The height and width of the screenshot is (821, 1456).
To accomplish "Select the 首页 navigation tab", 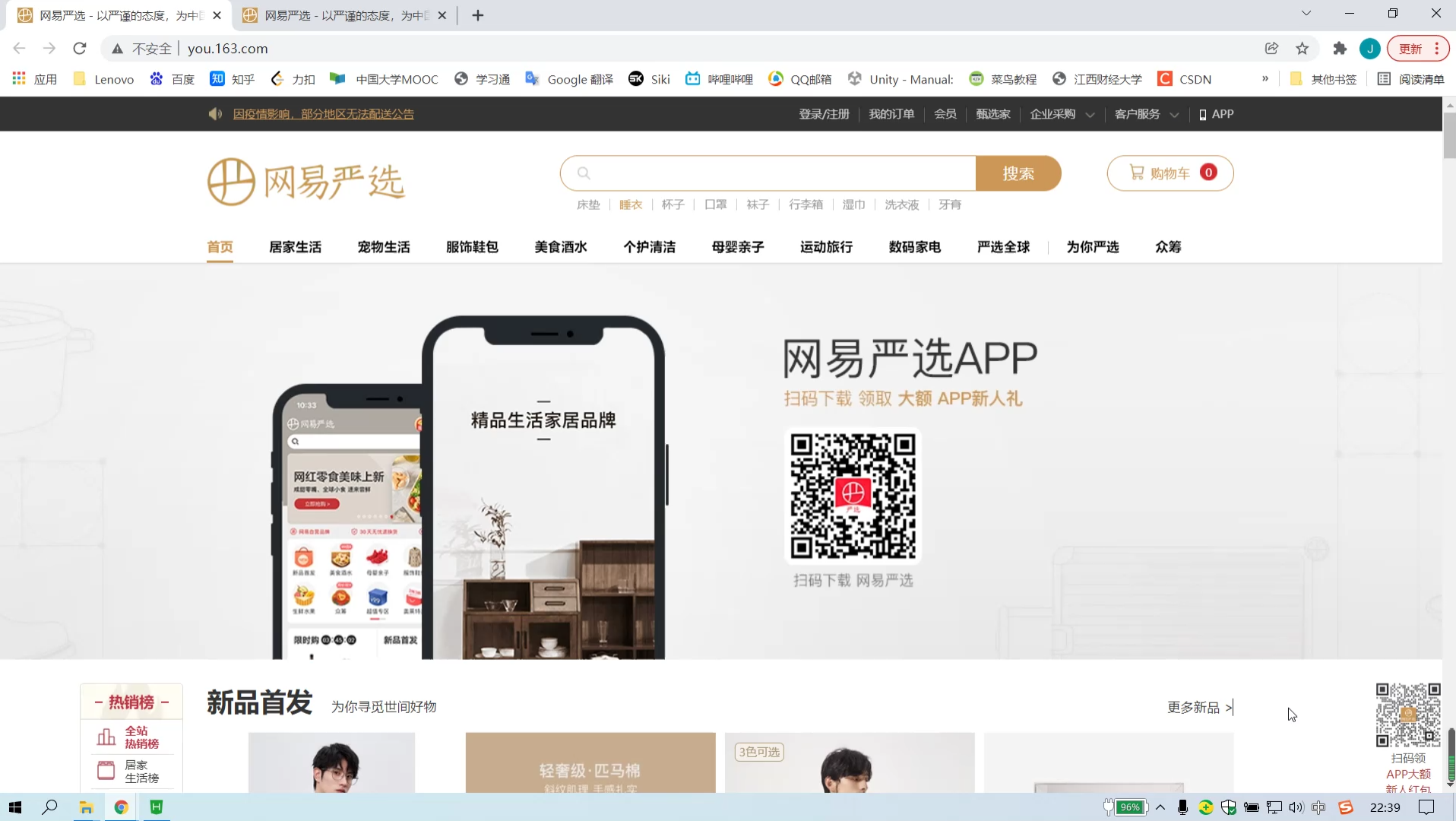I will (220, 247).
